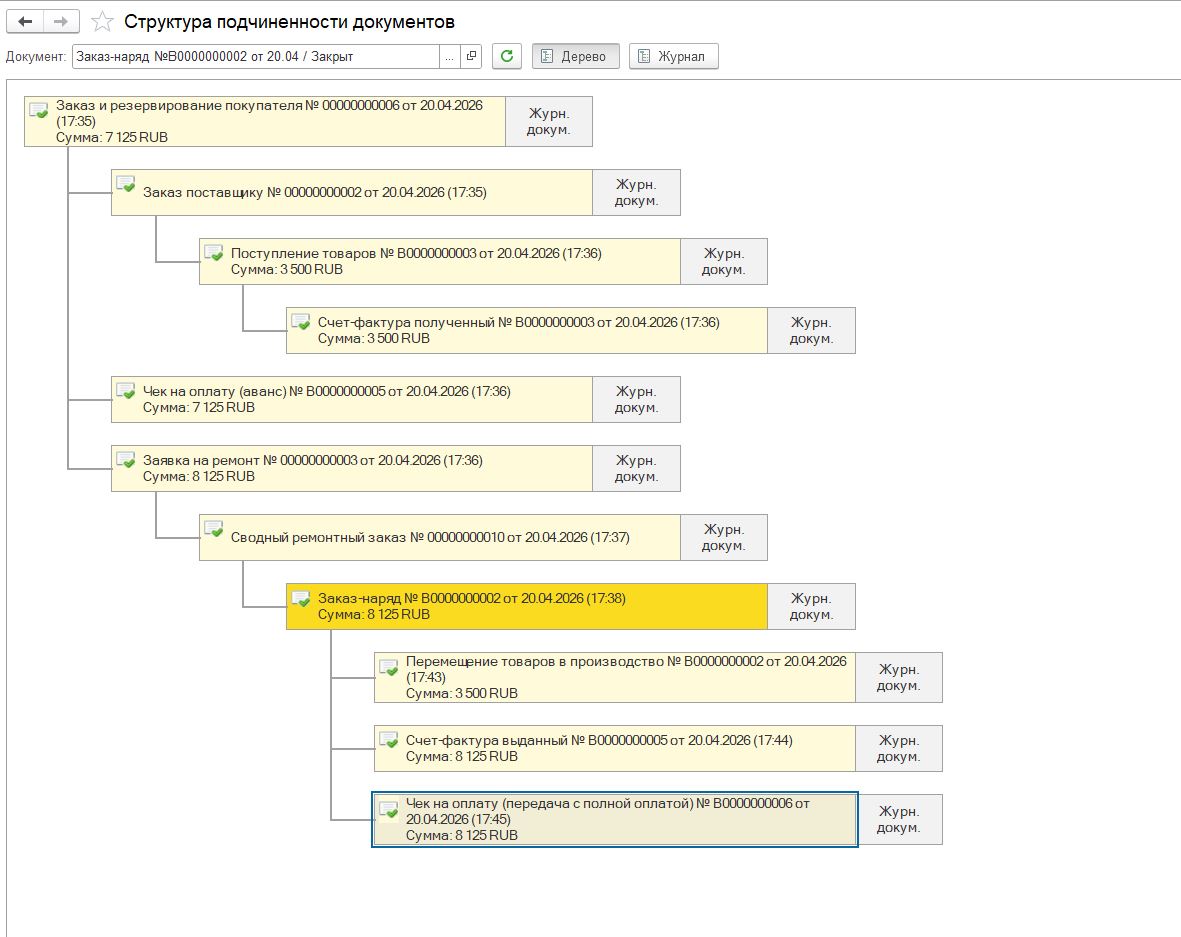This screenshot has height=937, width=1181.
Task: Open Журн. докум. for Чек на оплату (аванс)
Action: point(636,399)
